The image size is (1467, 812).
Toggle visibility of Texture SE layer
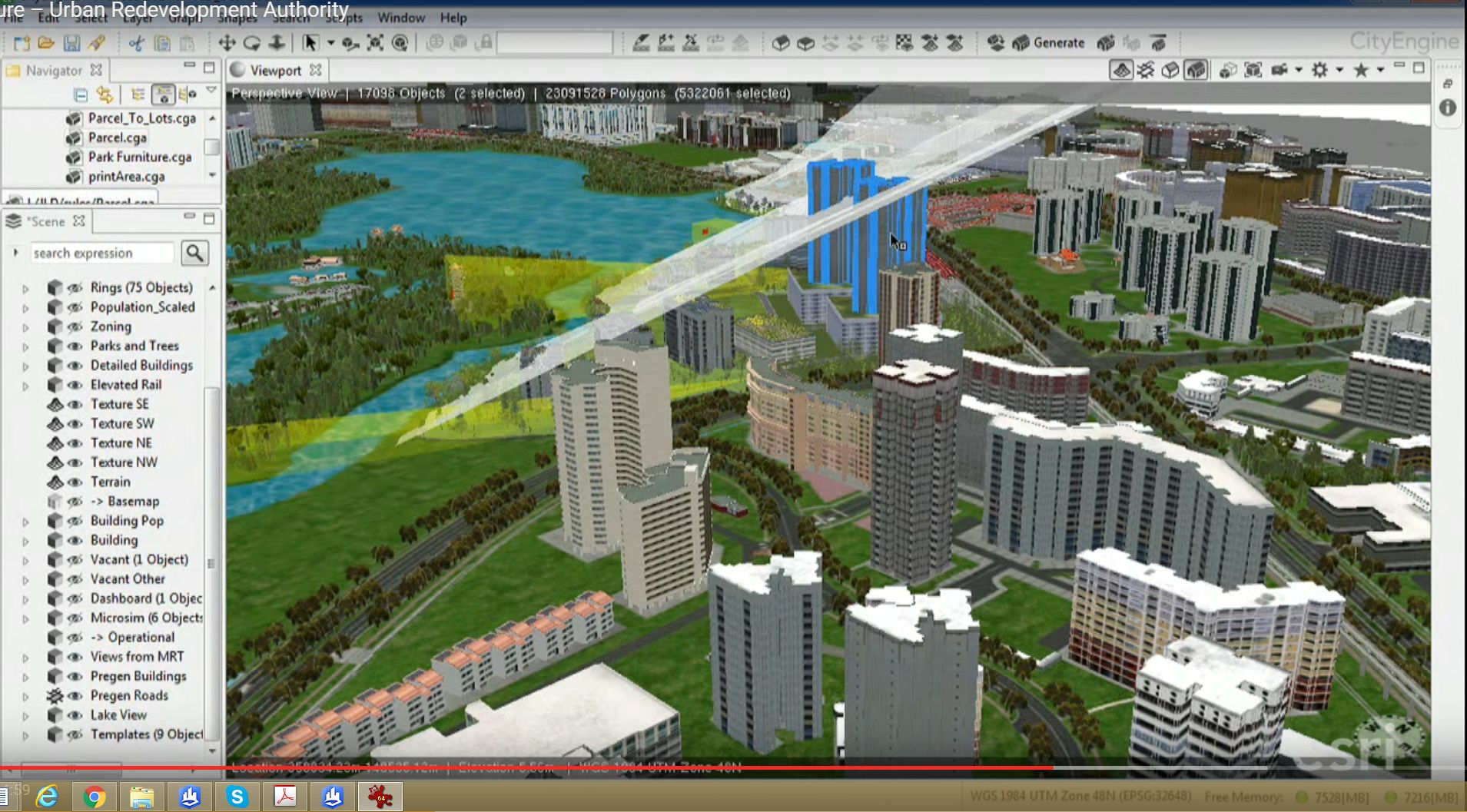coord(75,405)
